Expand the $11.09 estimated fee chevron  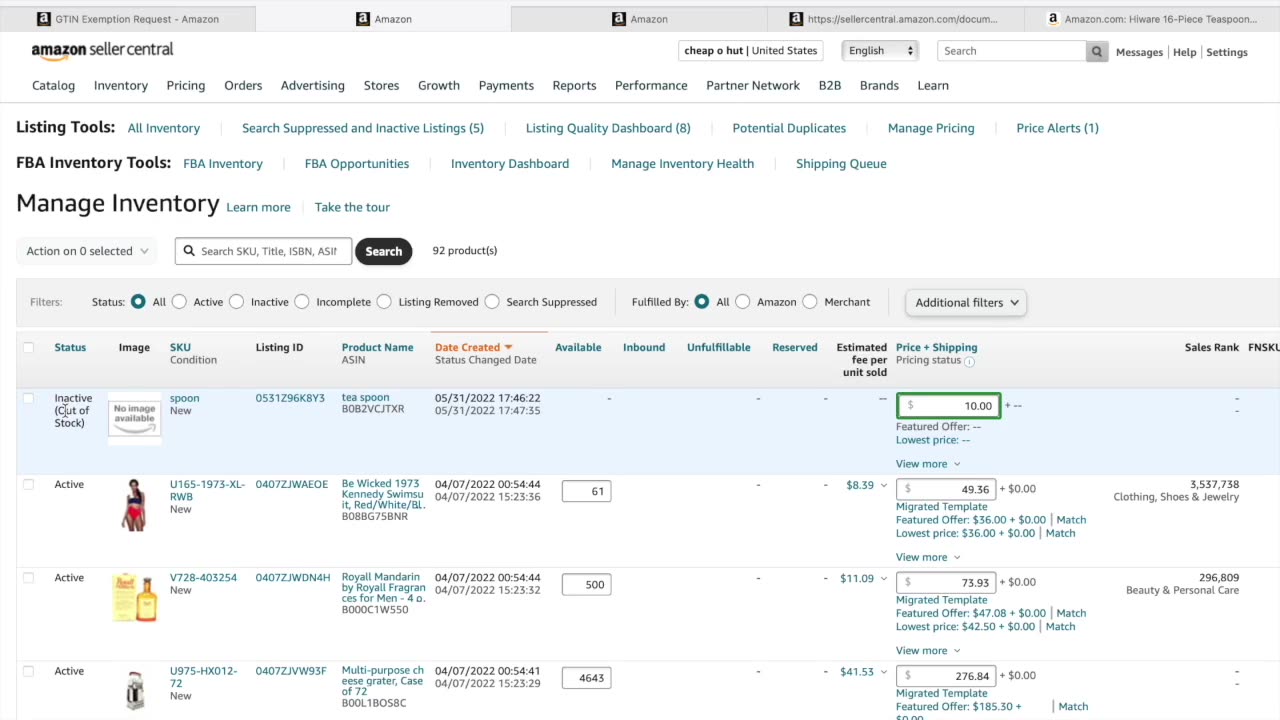click(883, 578)
